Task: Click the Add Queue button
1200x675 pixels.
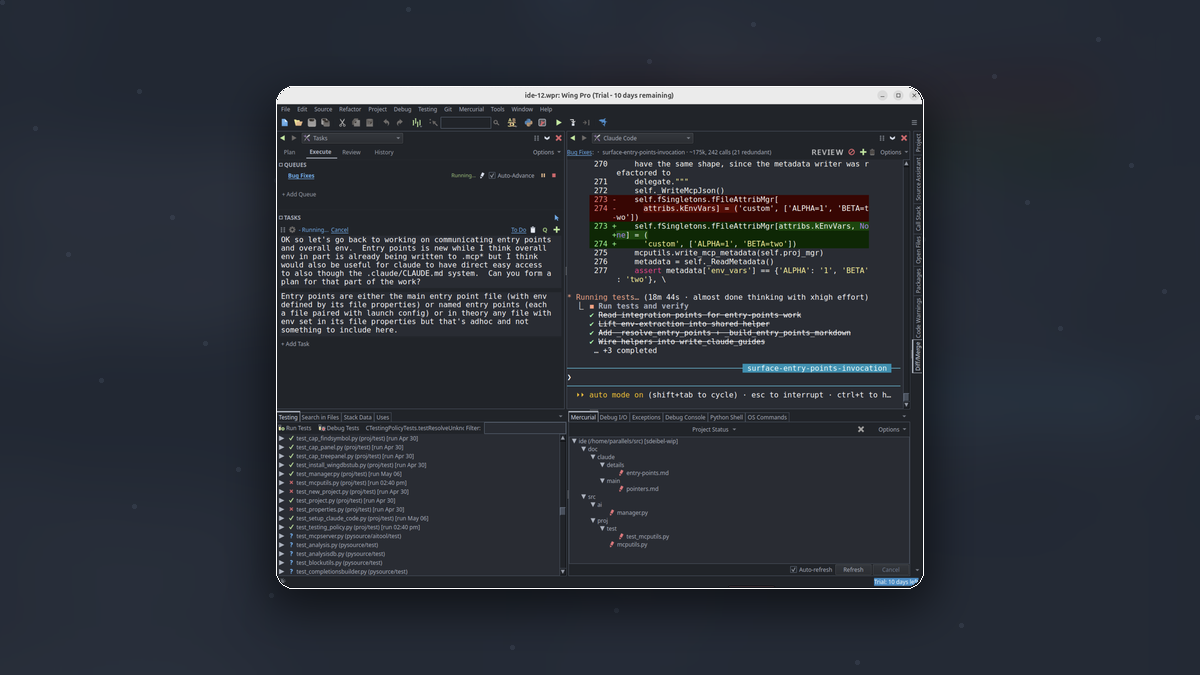Action: (299, 194)
